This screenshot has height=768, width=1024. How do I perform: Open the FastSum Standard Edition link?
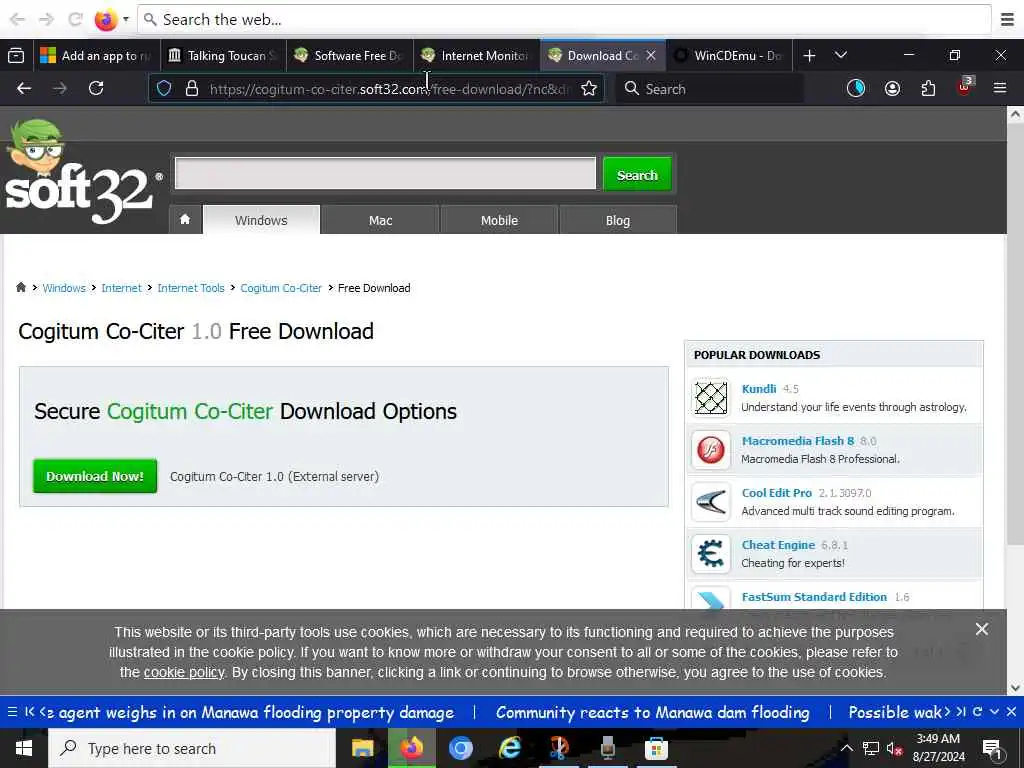814,597
